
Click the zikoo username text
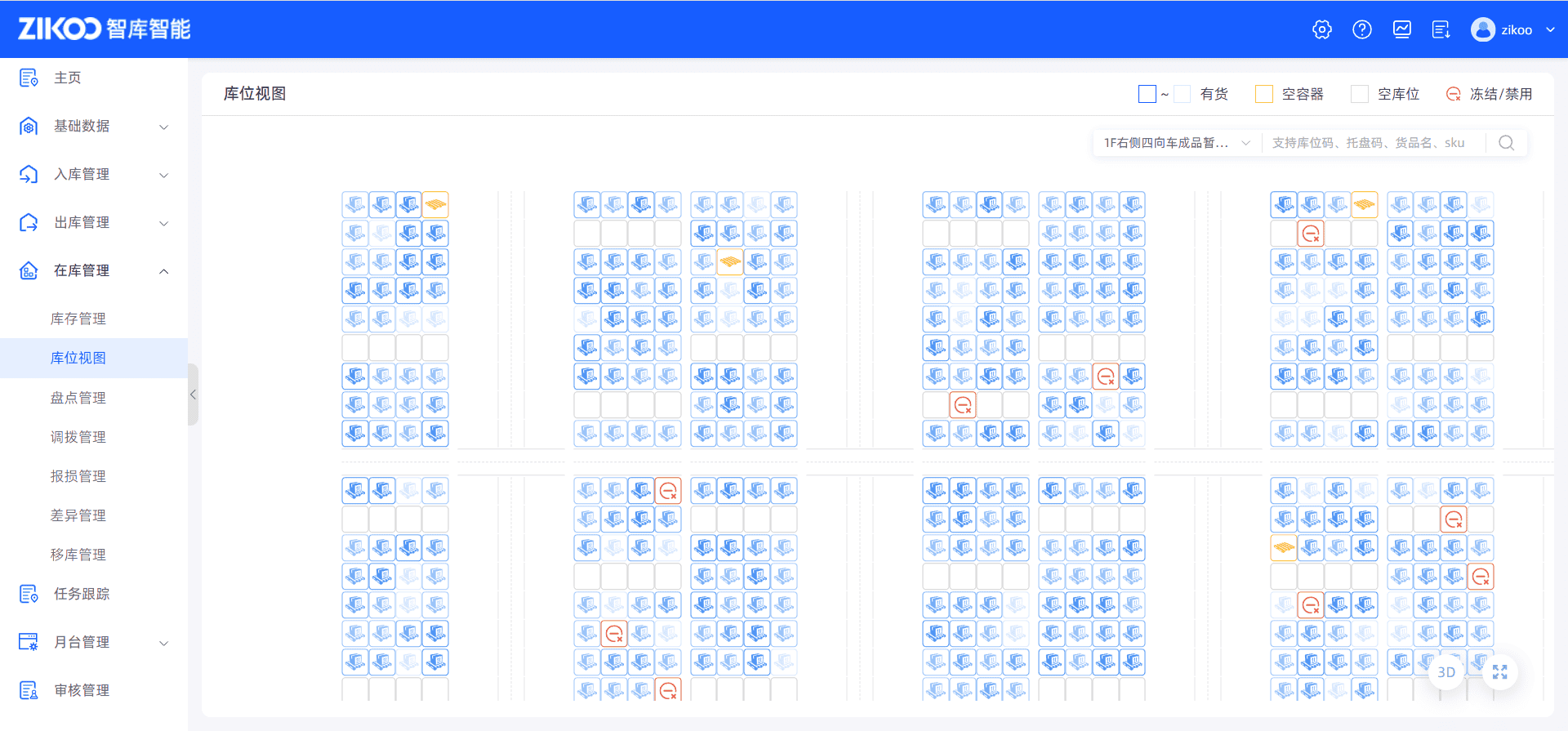tap(1517, 30)
